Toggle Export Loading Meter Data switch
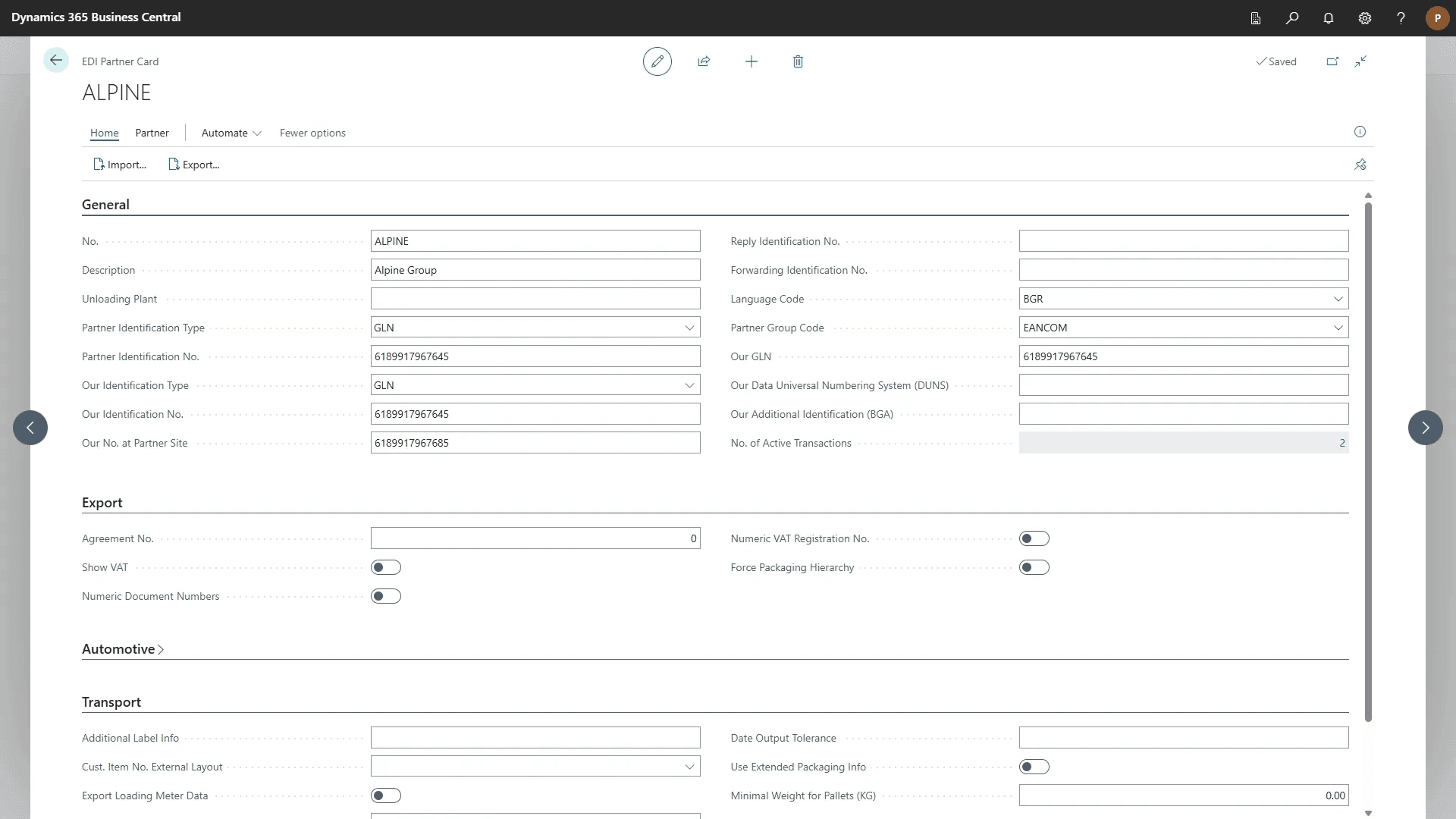This screenshot has height=819, width=1456. 386,795
